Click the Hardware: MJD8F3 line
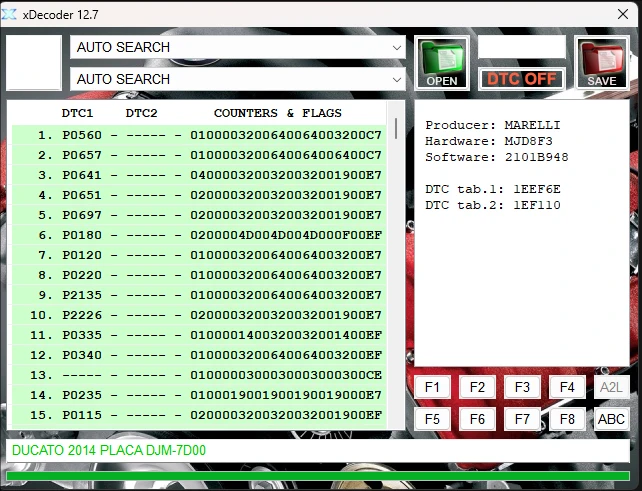This screenshot has width=642, height=491. (x=489, y=141)
